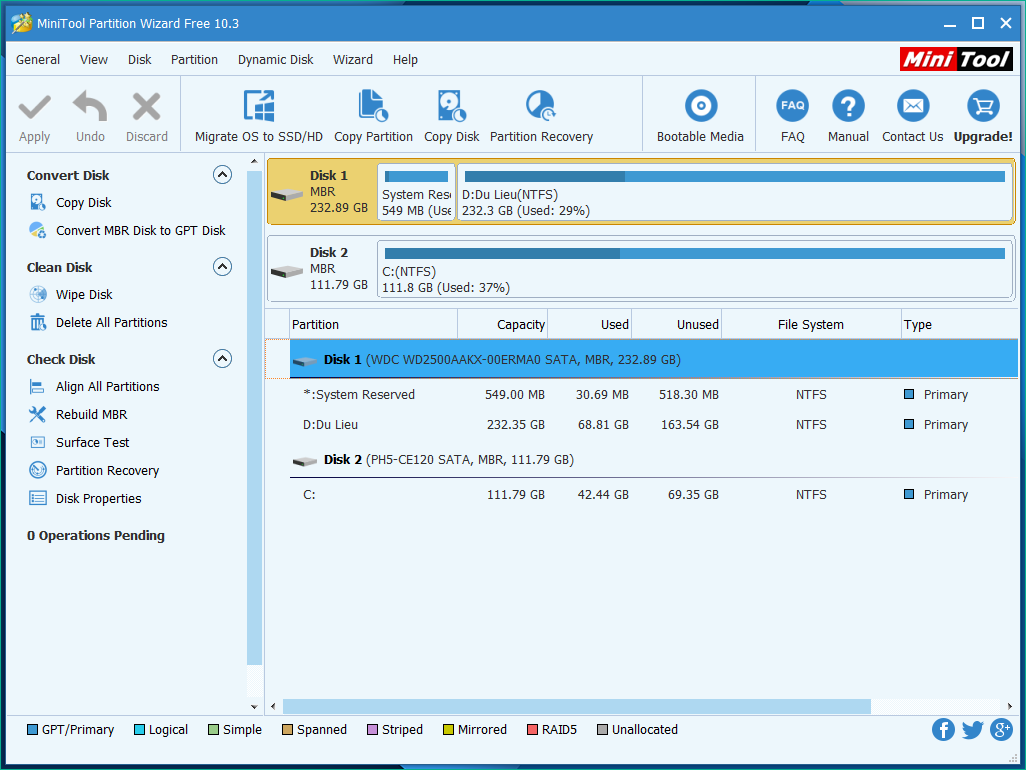Select the C: partition list row
Viewport: 1026px width, 770px height.
click(x=654, y=495)
